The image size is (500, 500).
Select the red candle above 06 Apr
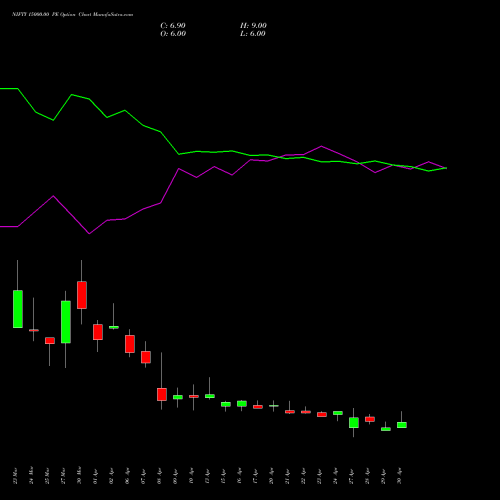coord(130,344)
